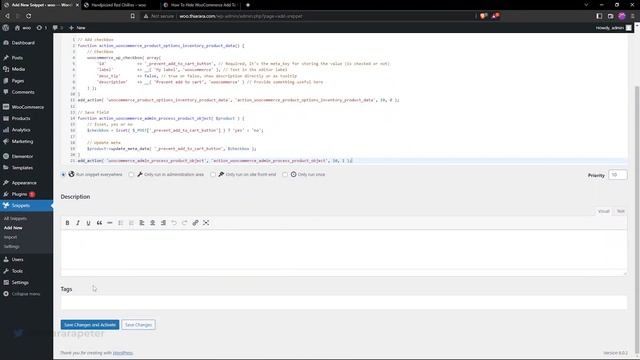The image size is (640, 360).
Task: Switch description editor to Text tab
Action: pyautogui.click(x=620, y=211)
